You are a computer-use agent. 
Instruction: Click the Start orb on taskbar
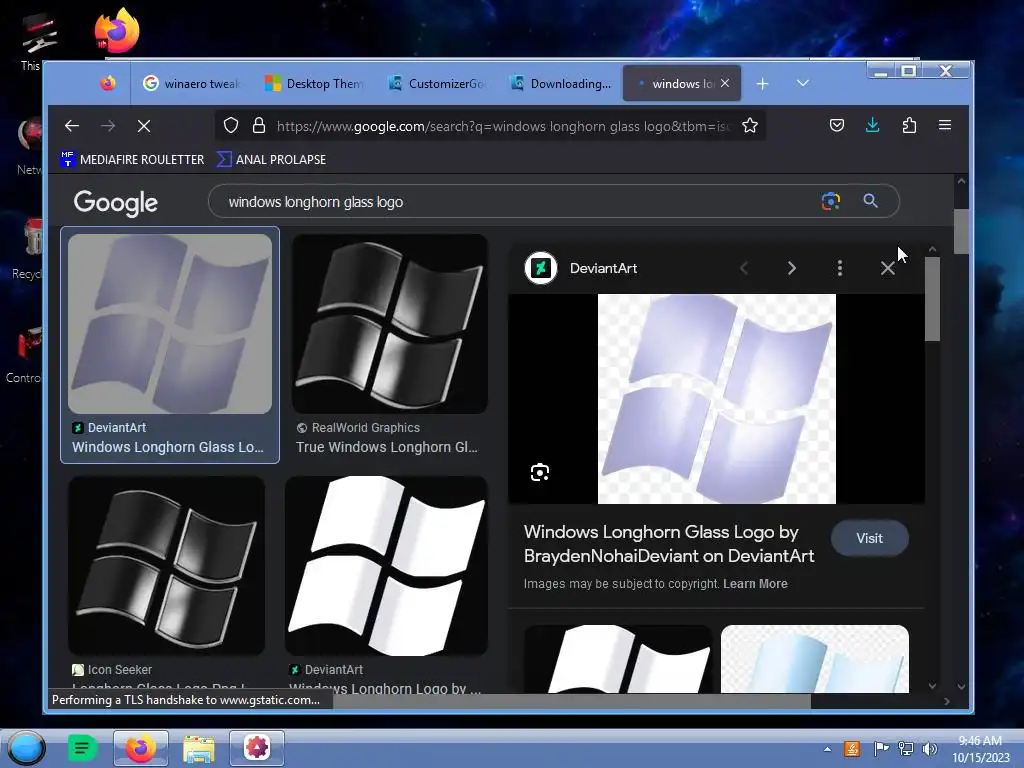pyautogui.click(x=26, y=748)
